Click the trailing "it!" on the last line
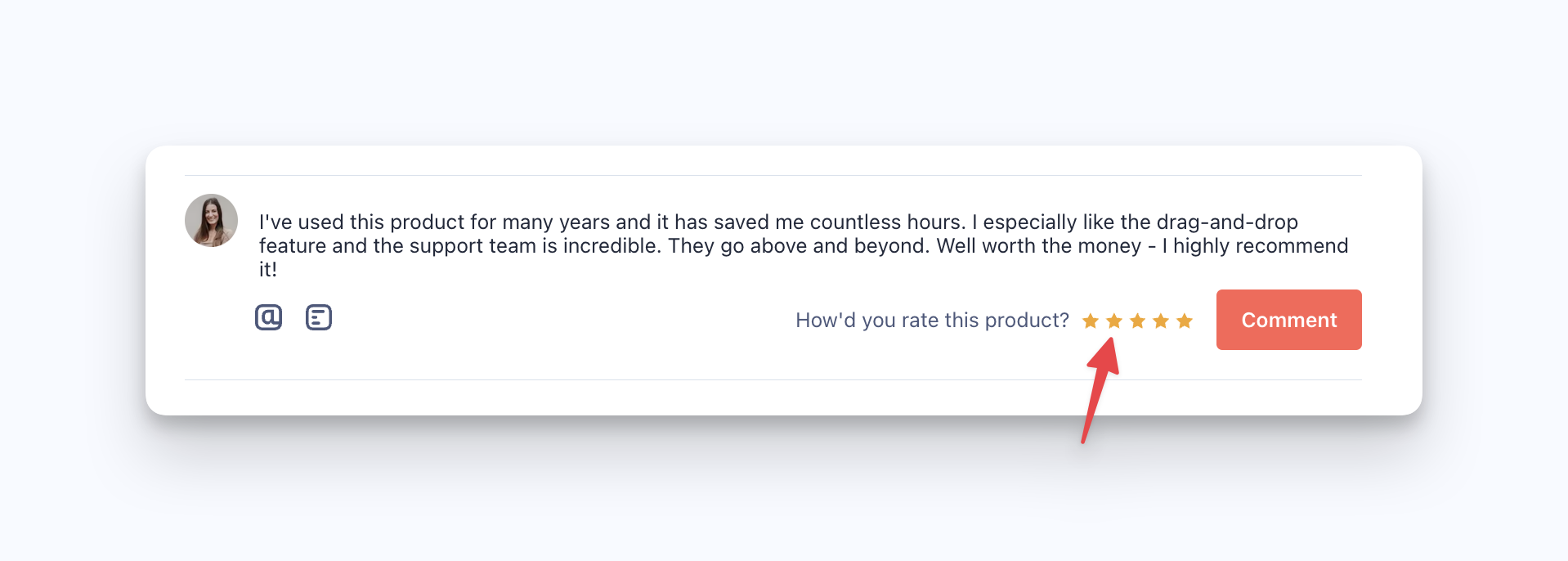The image size is (1568, 561). click(x=268, y=270)
